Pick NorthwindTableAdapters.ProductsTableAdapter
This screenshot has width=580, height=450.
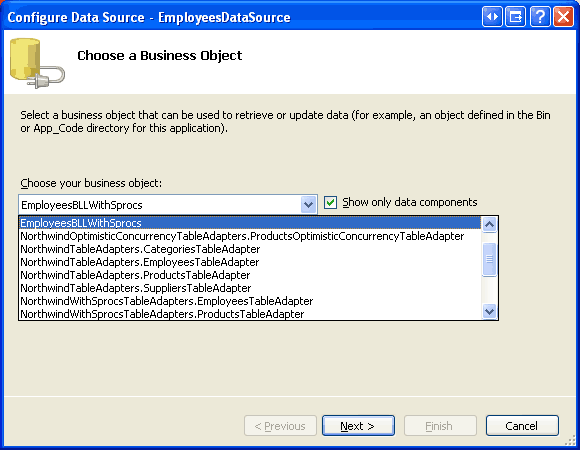(x=250, y=275)
